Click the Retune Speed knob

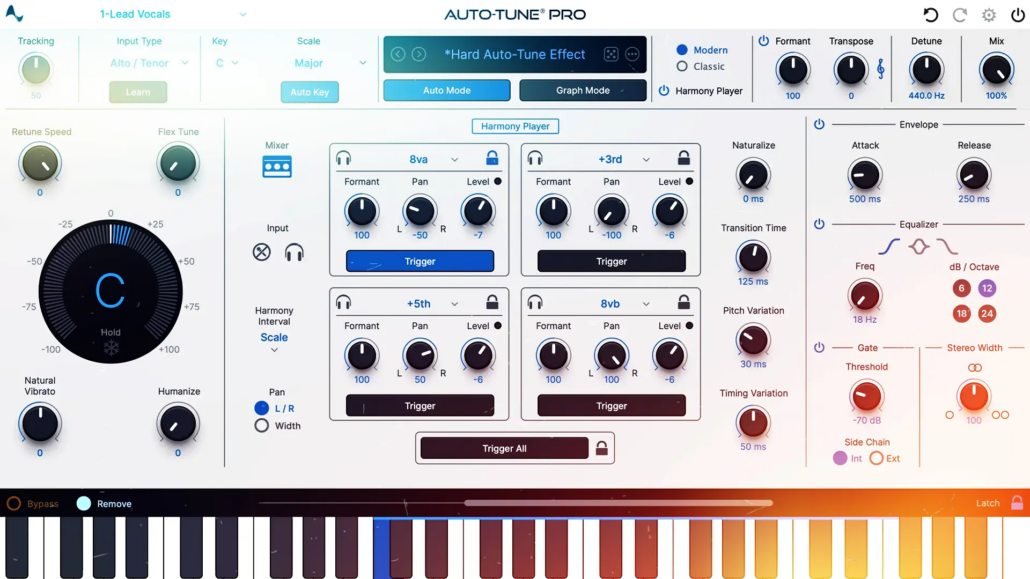click(40, 164)
